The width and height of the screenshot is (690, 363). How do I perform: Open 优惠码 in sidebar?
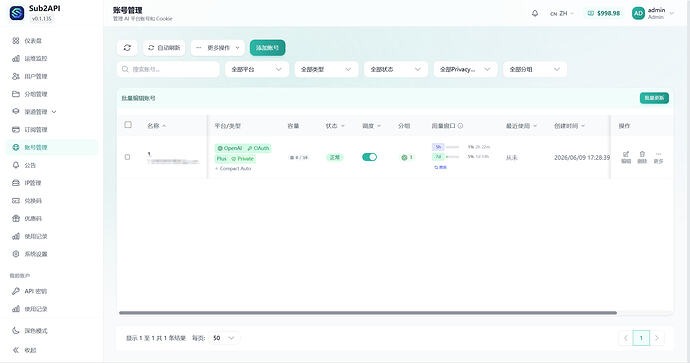[52, 218]
